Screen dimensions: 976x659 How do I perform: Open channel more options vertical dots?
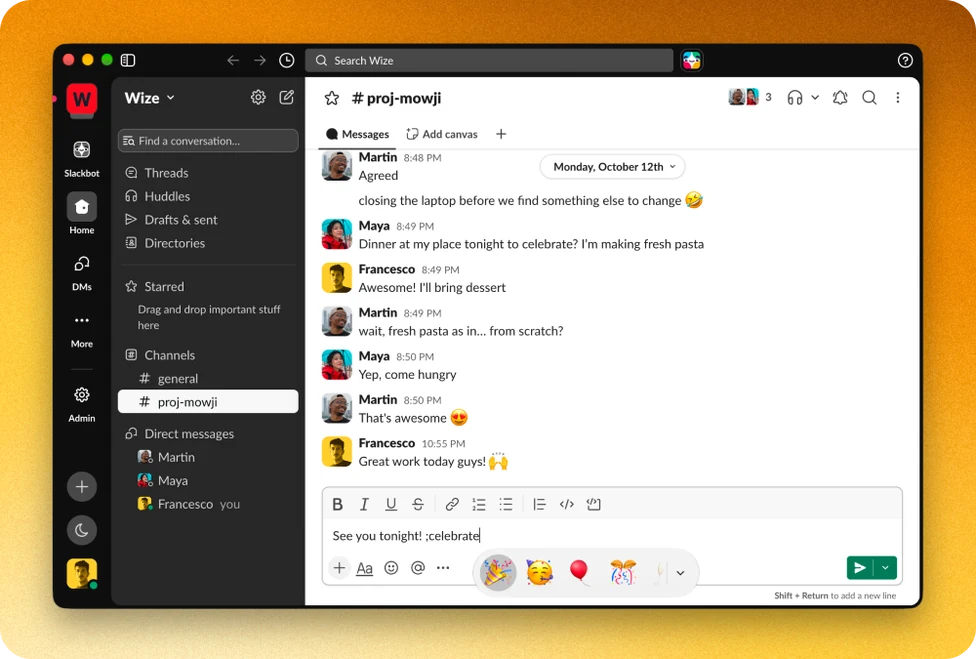(x=898, y=98)
